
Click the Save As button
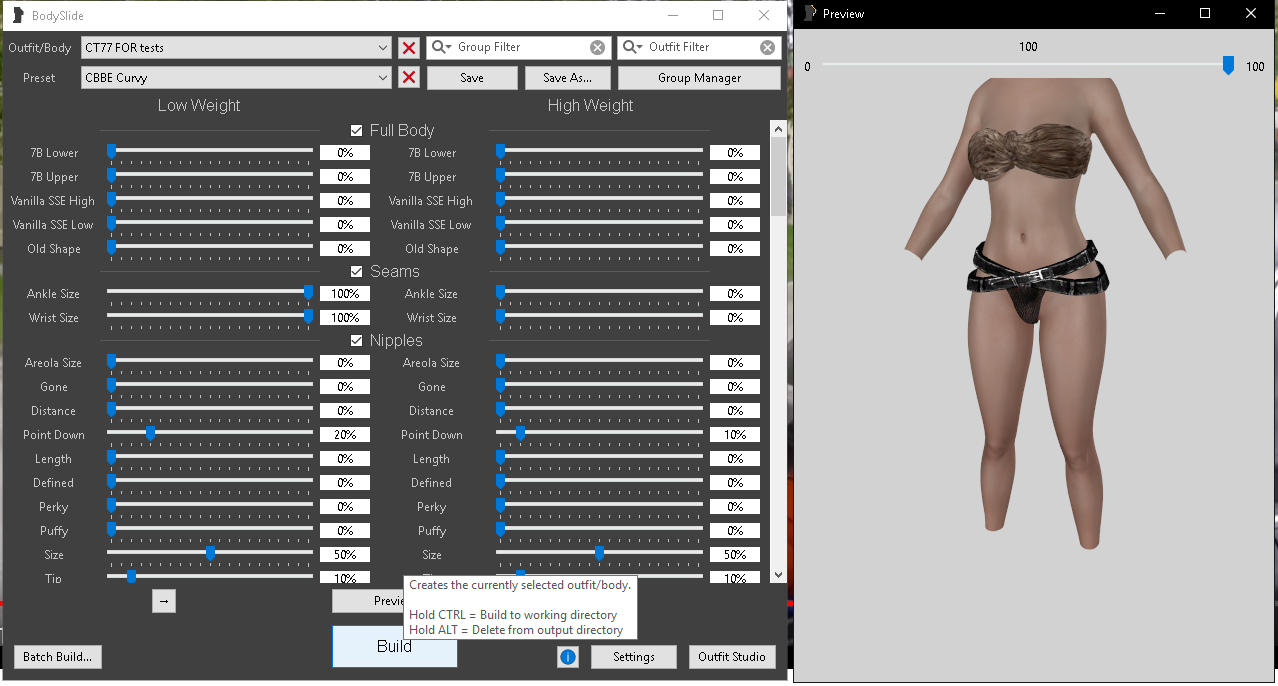pos(567,78)
